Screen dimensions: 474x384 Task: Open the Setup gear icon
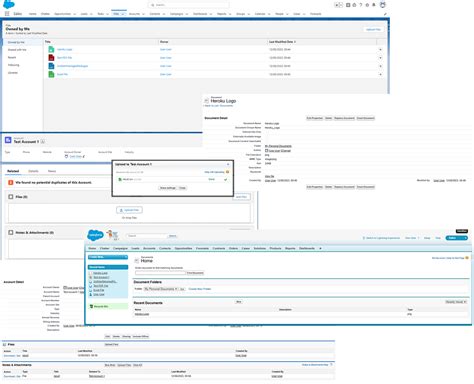pyautogui.click(x=367, y=5)
